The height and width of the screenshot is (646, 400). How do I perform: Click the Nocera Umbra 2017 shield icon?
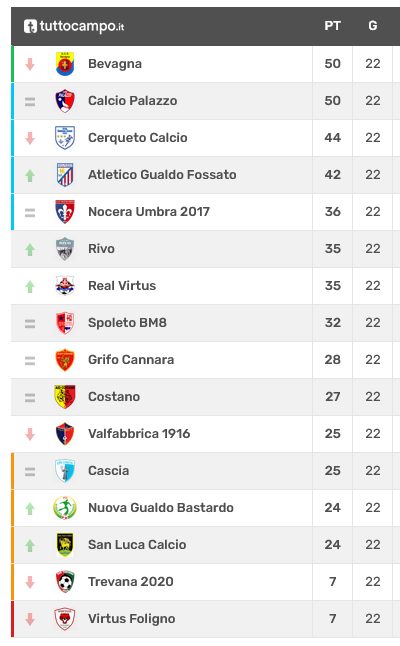click(x=65, y=212)
